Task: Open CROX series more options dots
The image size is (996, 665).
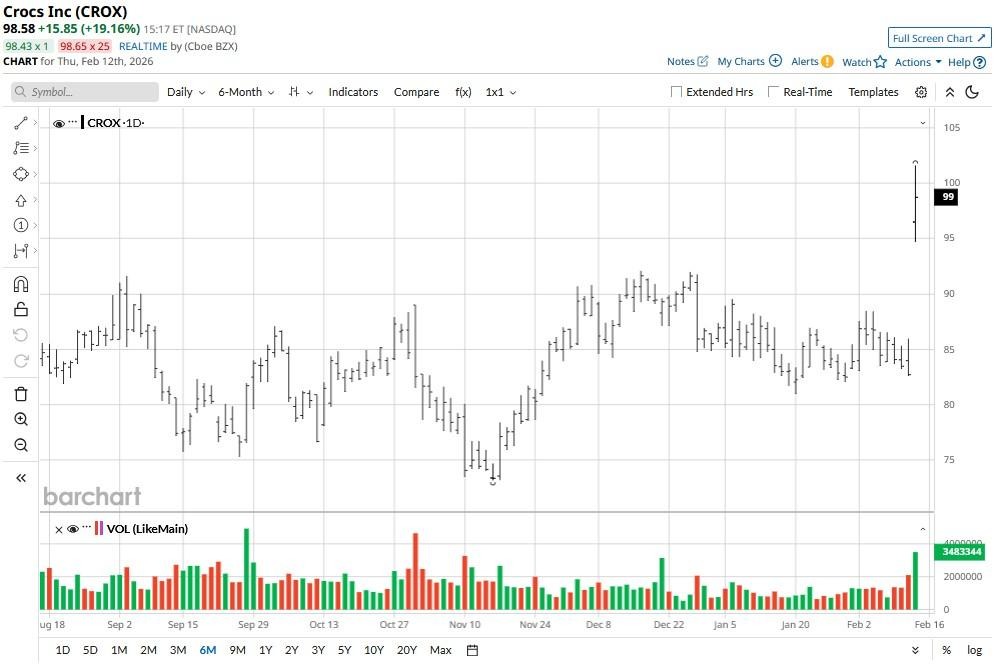Action: (x=72, y=121)
